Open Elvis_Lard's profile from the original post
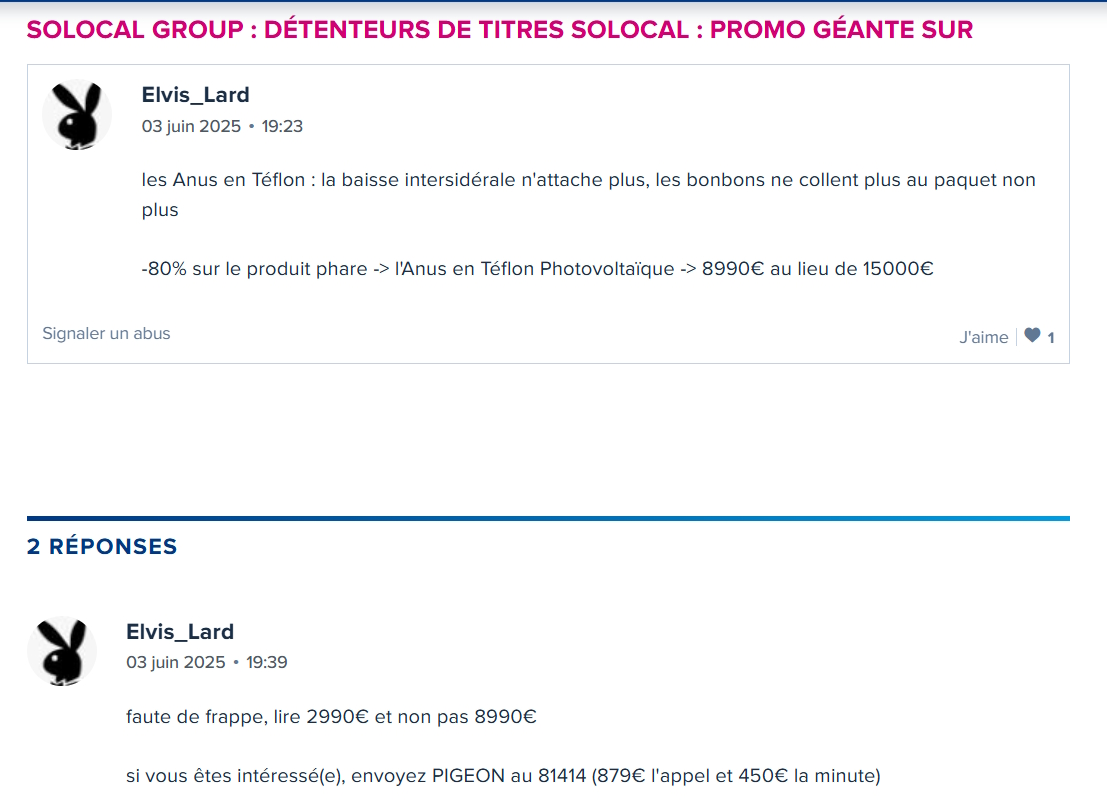 (196, 95)
